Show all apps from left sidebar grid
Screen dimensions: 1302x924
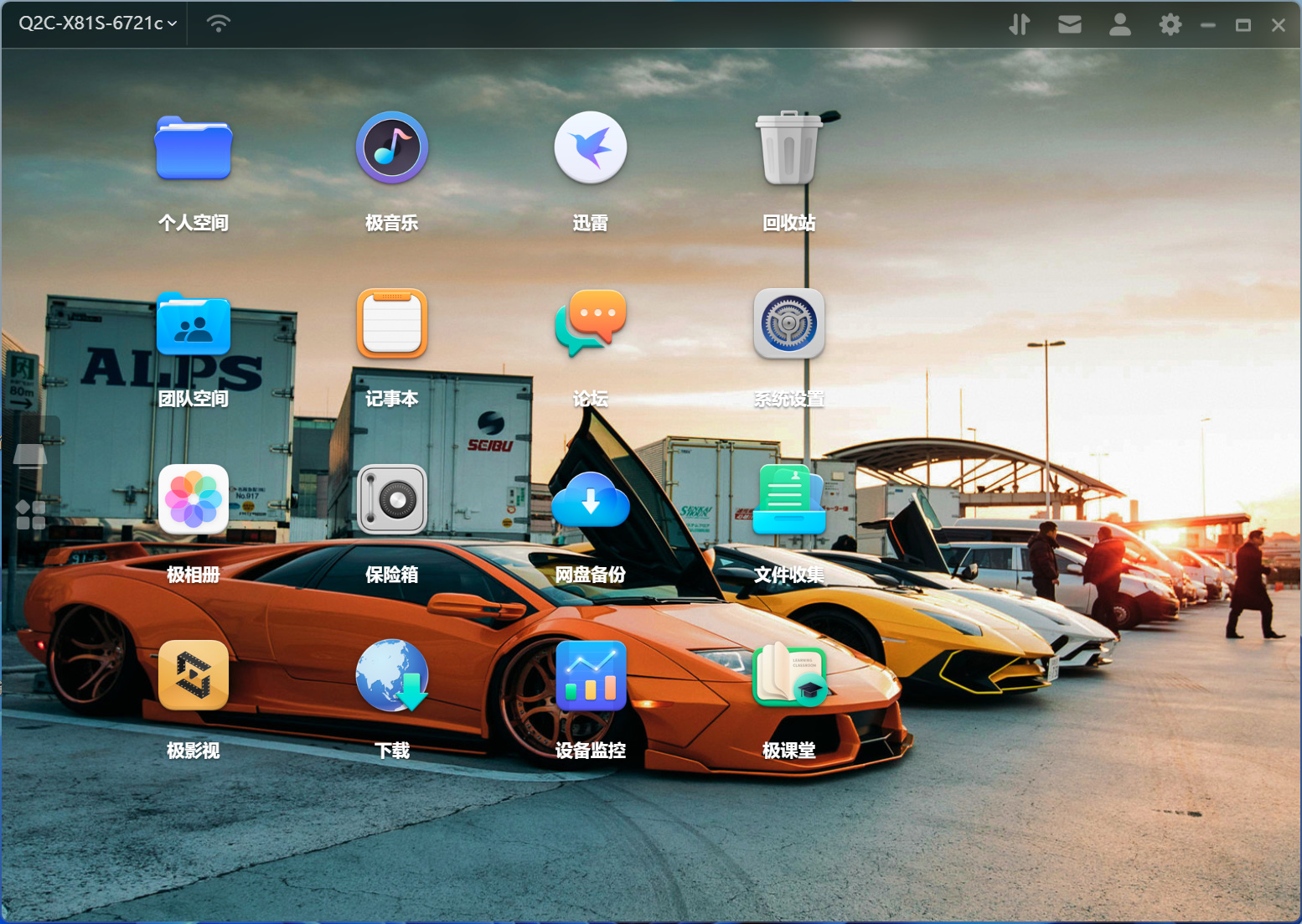(31, 514)
